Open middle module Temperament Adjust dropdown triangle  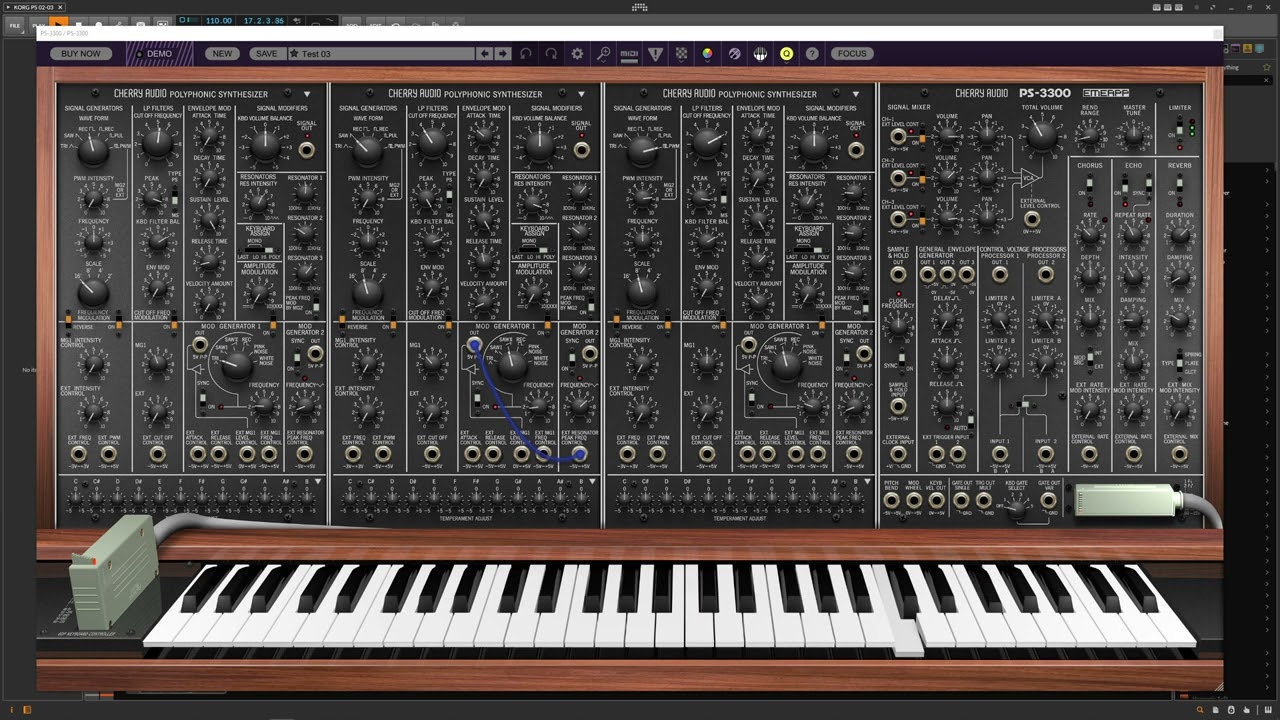(592, 481)
